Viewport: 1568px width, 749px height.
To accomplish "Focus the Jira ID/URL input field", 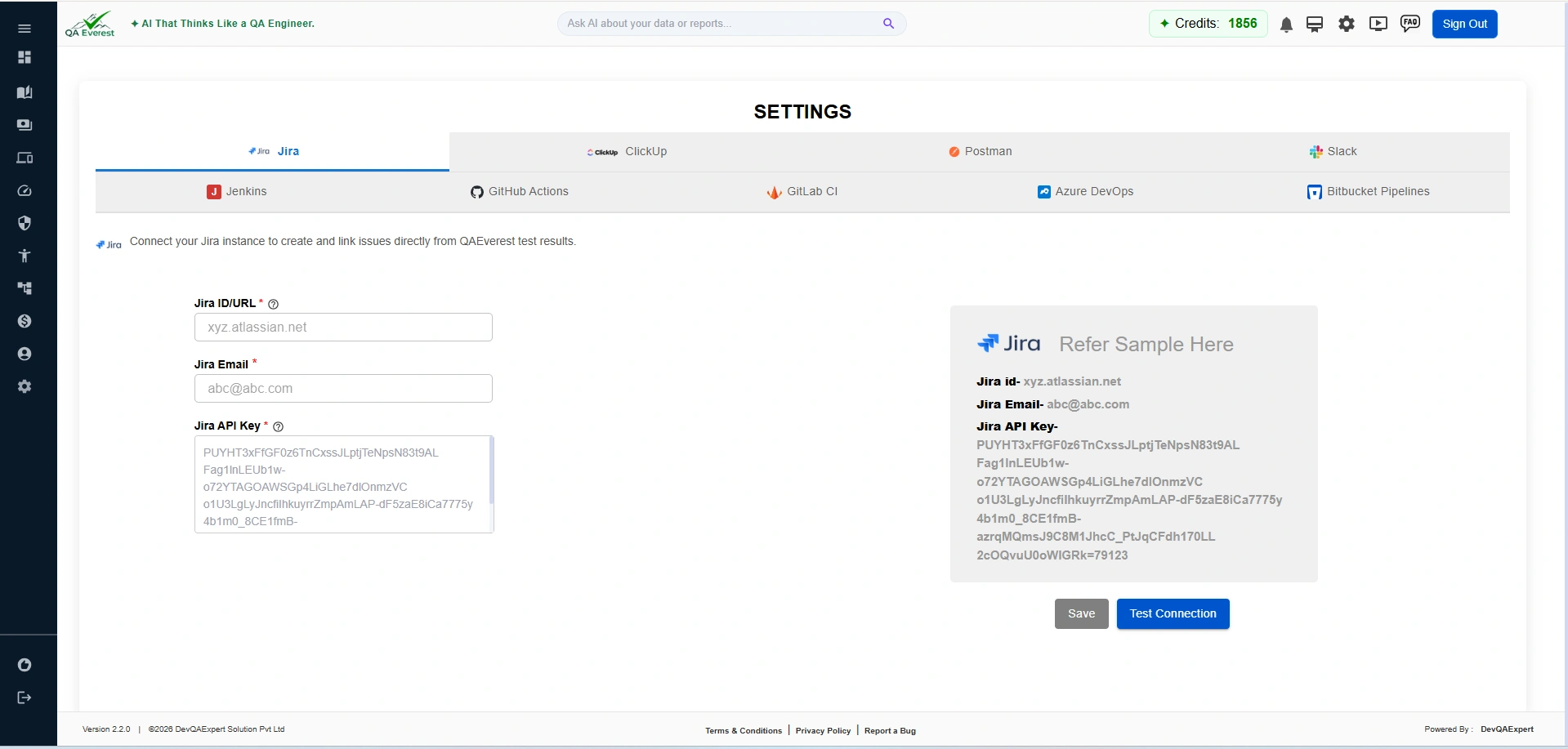I will click(343, 328).
